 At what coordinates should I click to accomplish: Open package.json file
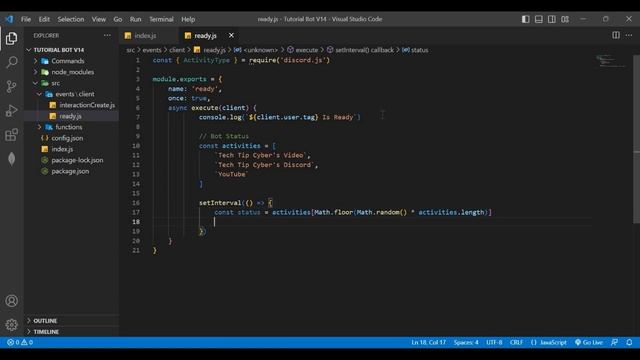click(71, 171)
